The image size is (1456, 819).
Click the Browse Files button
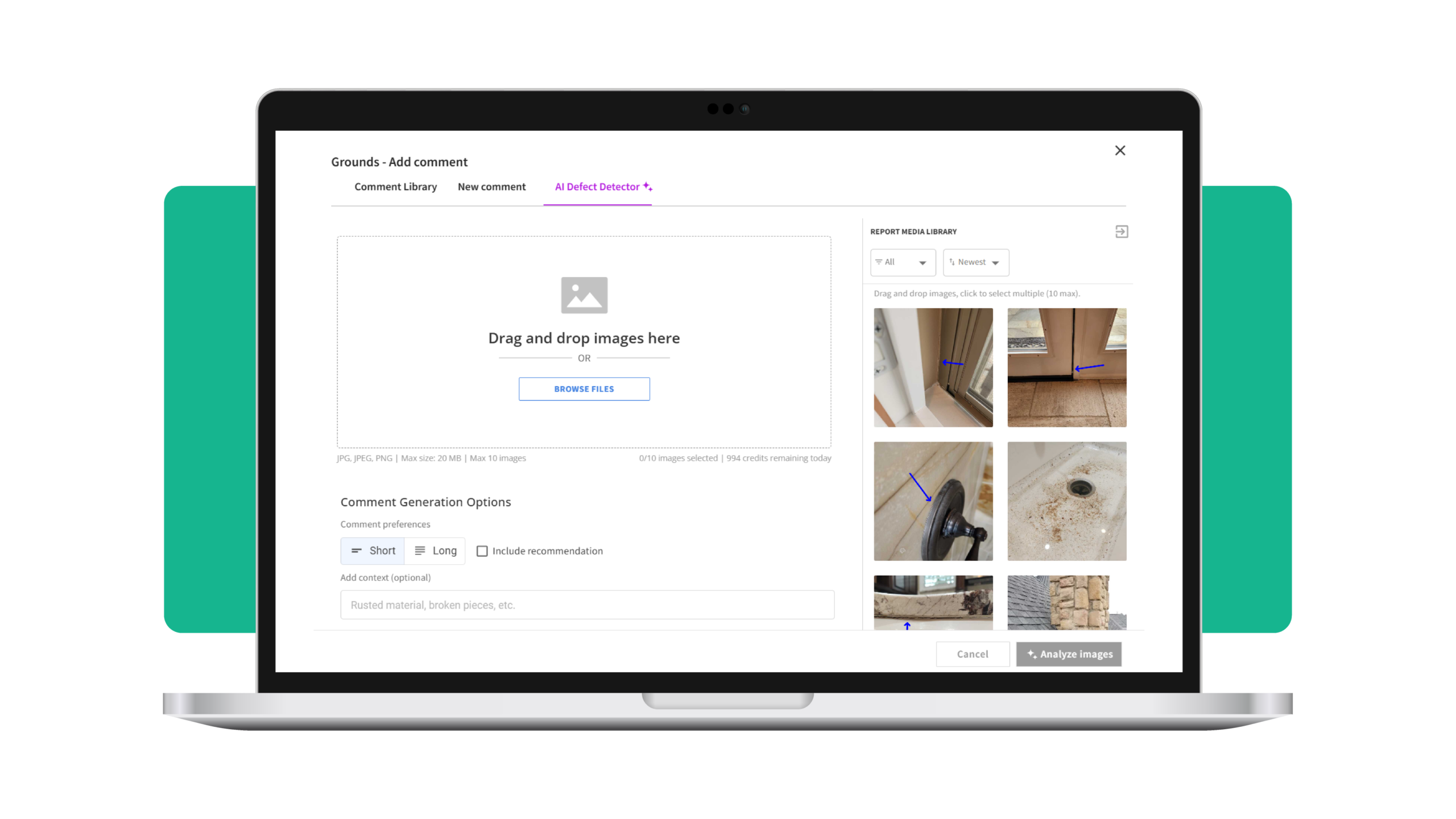584,389
